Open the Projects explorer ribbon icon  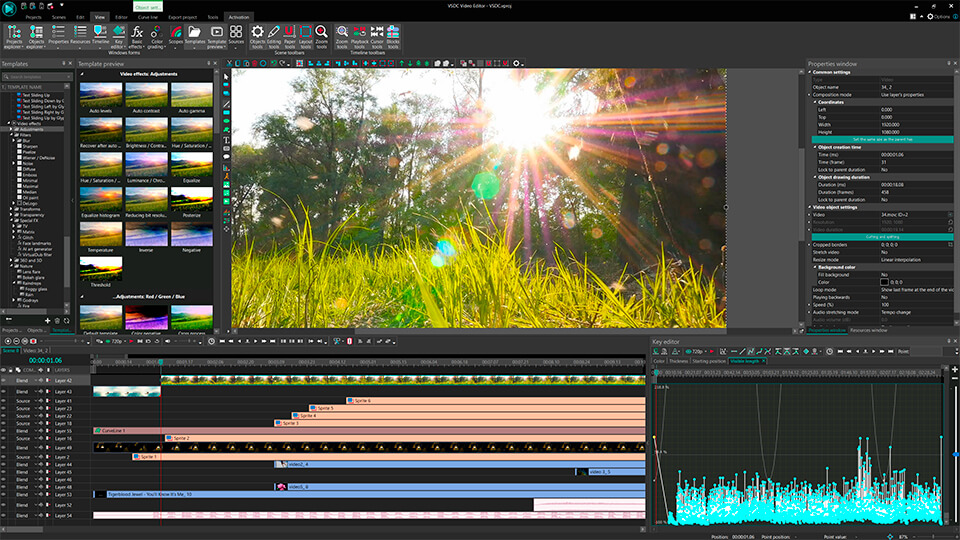[13, 37]
